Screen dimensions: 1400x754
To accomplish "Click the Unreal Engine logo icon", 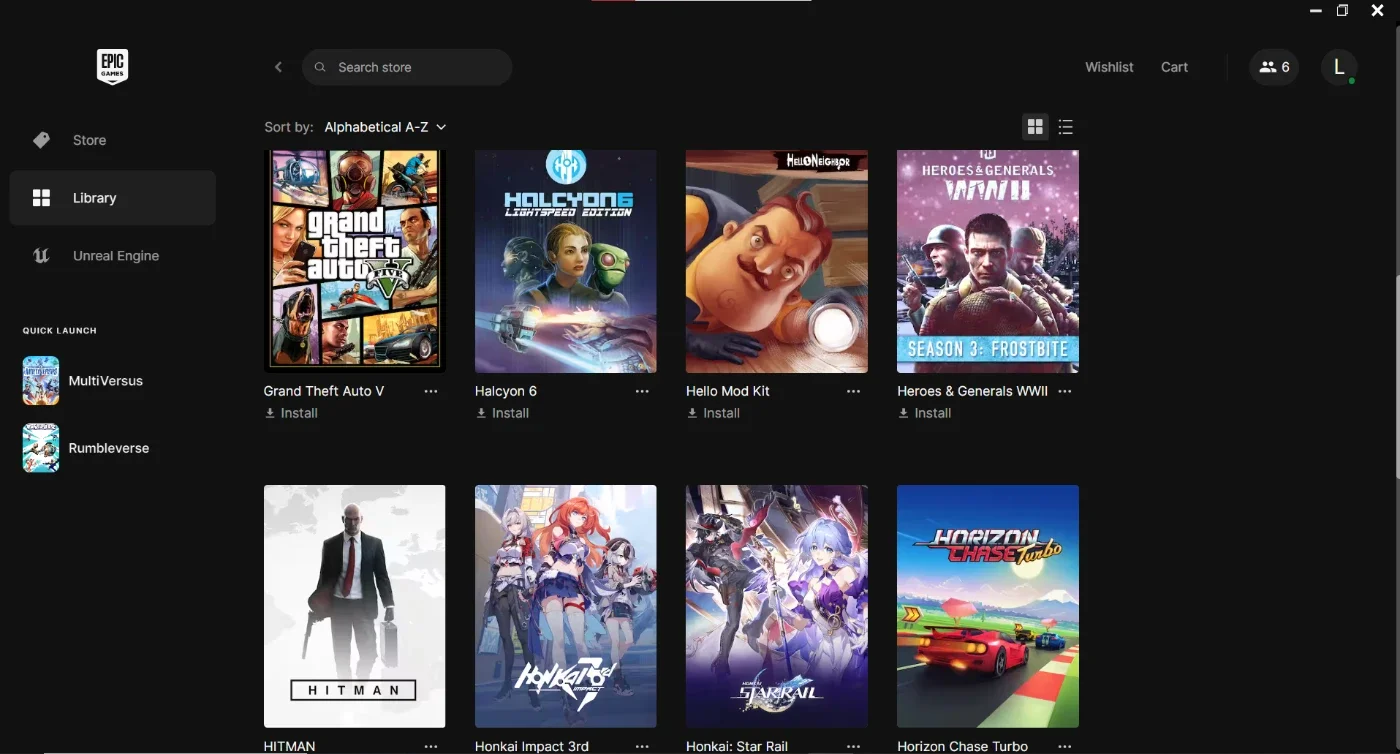I will 41,256.
